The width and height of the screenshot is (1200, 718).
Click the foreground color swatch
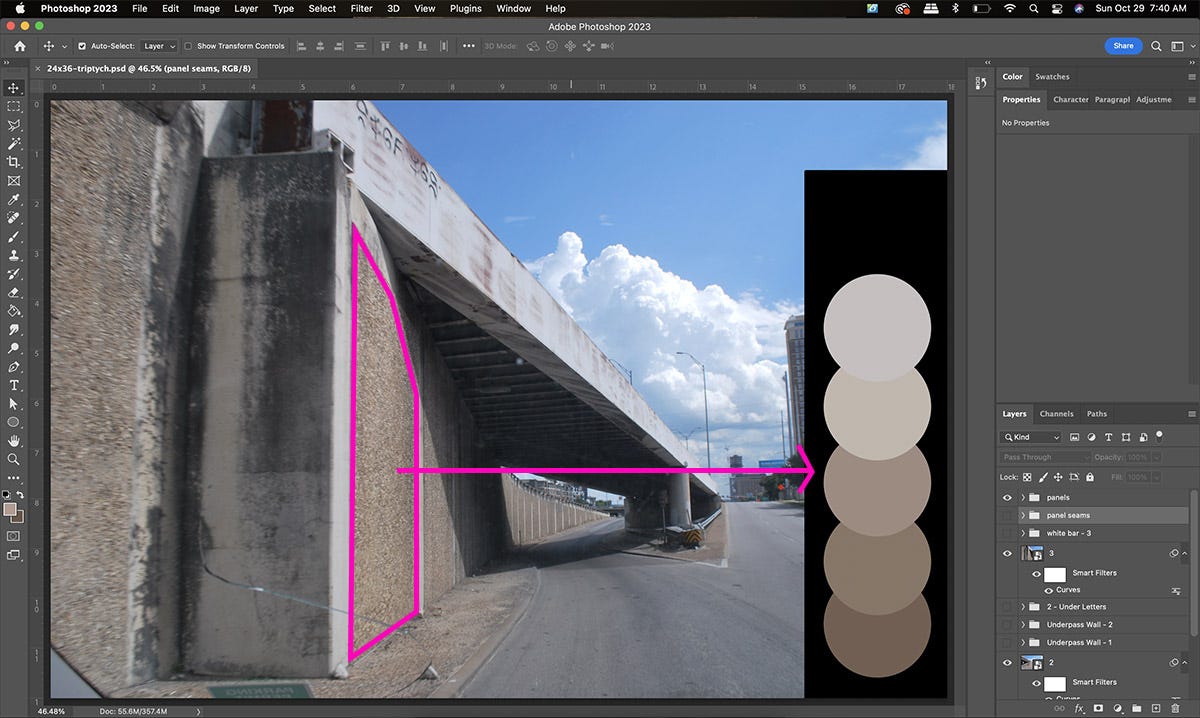[x=11, y=510]
